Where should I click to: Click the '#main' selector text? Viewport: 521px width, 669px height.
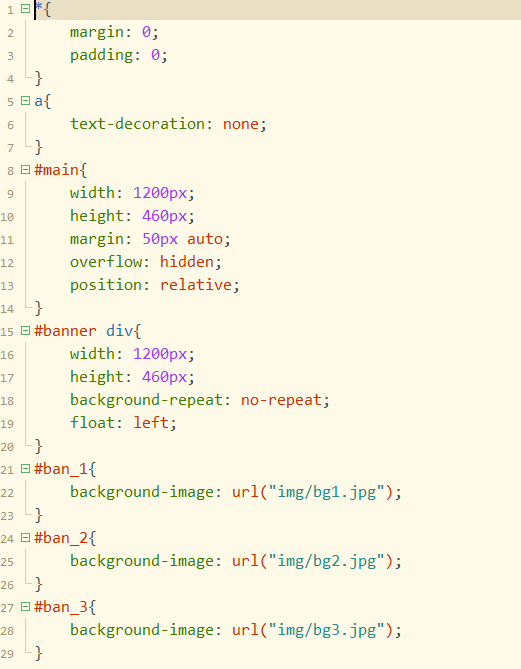tap(56, 170)
